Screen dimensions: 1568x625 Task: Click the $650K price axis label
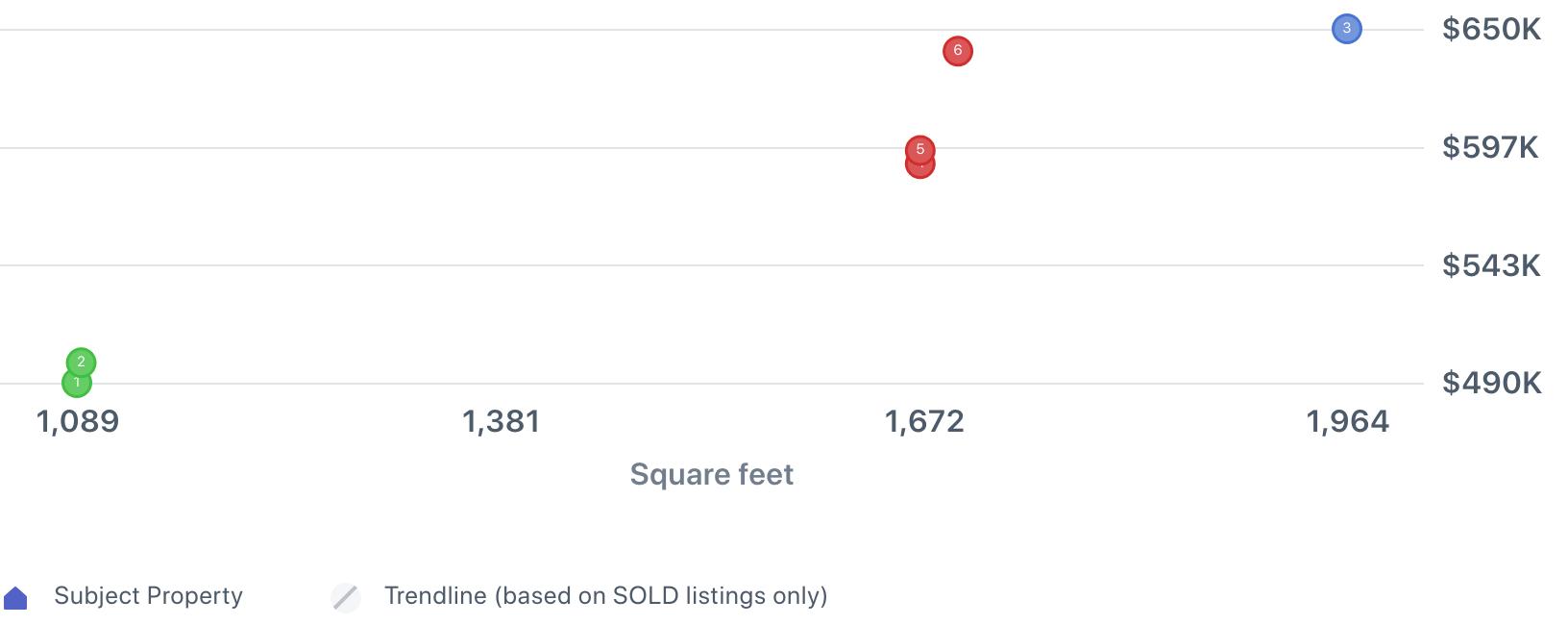pyautogui.click(x=1490, y=29)
